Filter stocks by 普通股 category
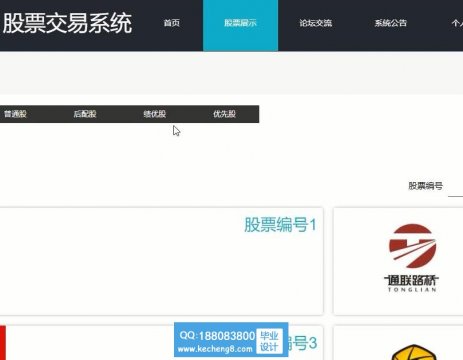This screenshot has height=360, width=463. (15, 114)
